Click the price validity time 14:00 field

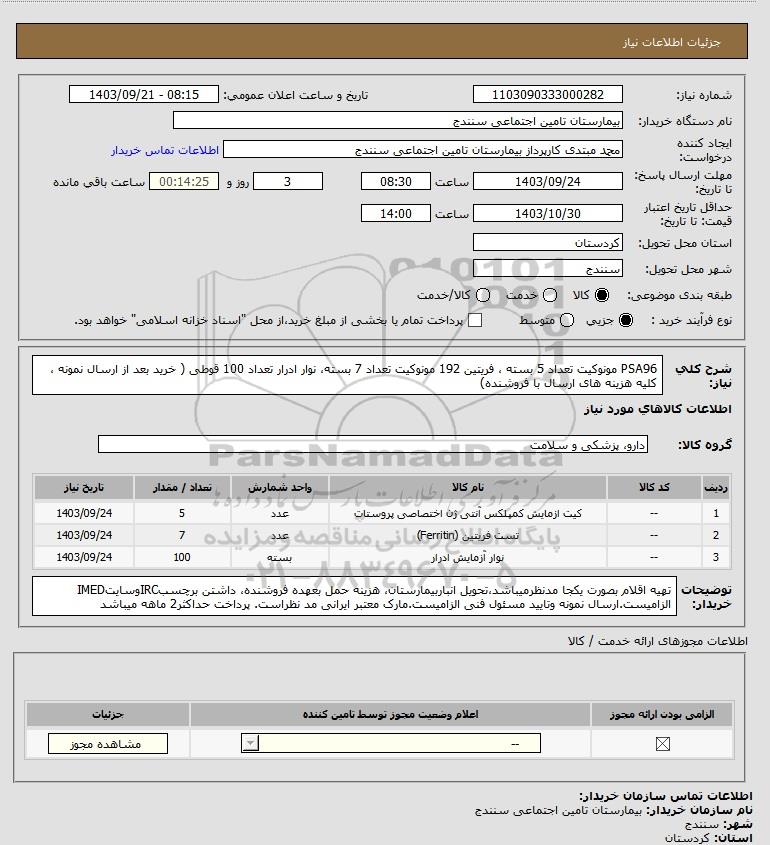(x=396, y=213)
